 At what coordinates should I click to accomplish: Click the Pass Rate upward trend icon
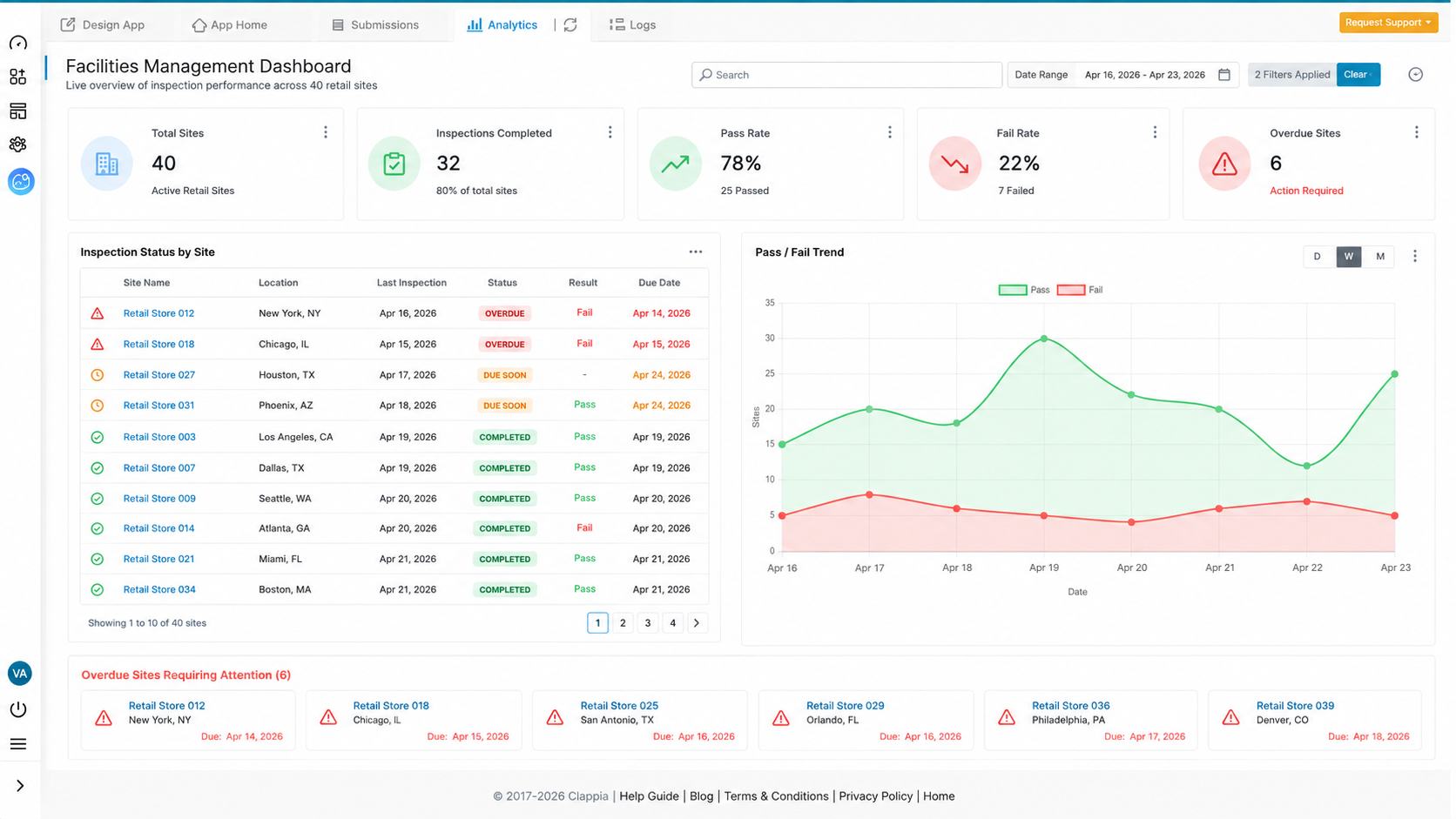[x=675, y=164]
